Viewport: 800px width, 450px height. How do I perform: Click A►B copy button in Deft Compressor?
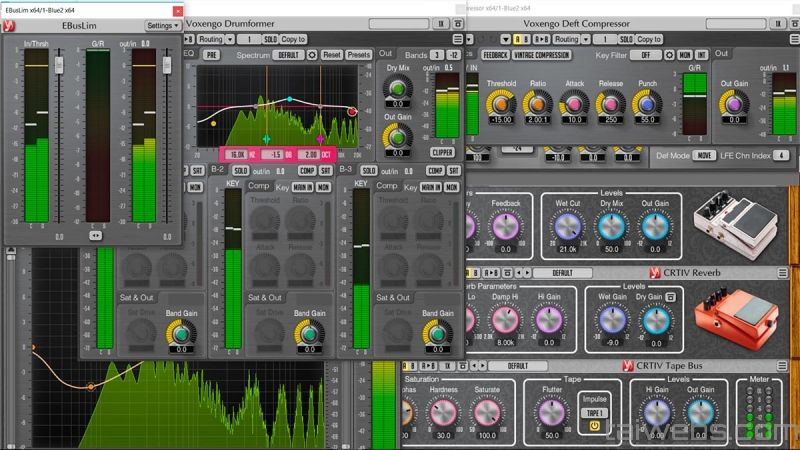(x=541, y=39)
